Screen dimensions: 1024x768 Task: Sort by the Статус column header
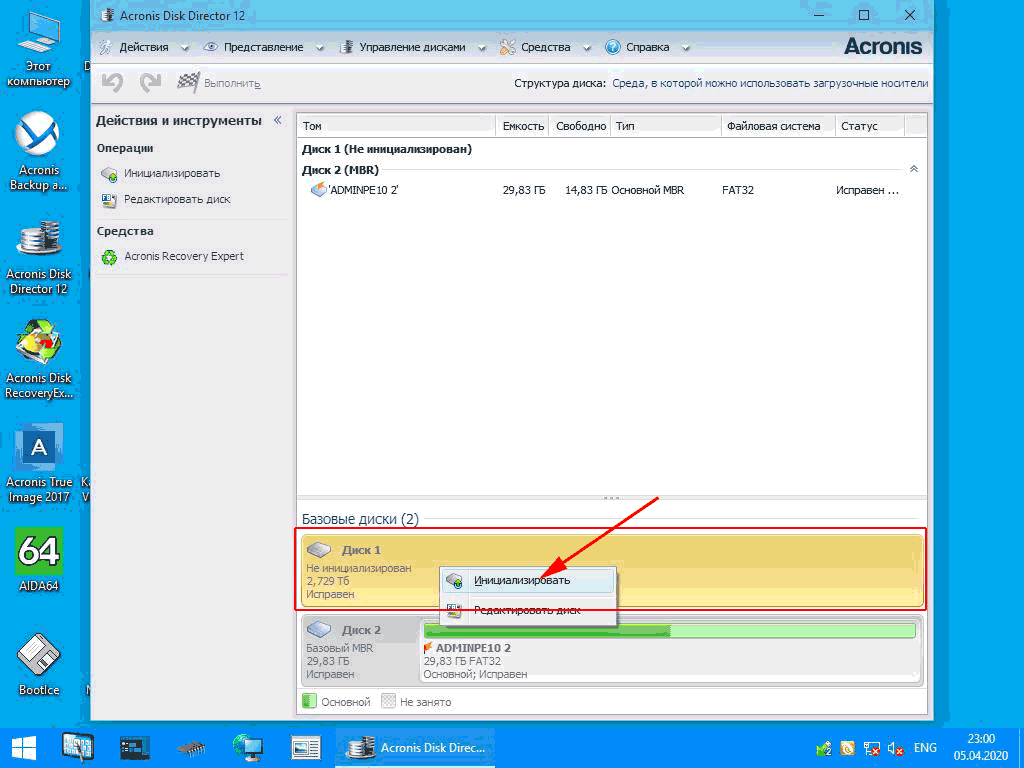coord(870,126)
